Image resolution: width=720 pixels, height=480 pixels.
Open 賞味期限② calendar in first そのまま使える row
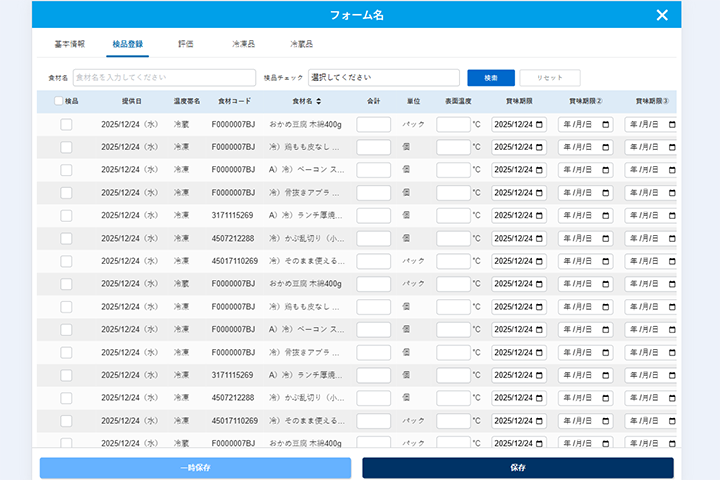pyautogui.click(x=606, y=261)
